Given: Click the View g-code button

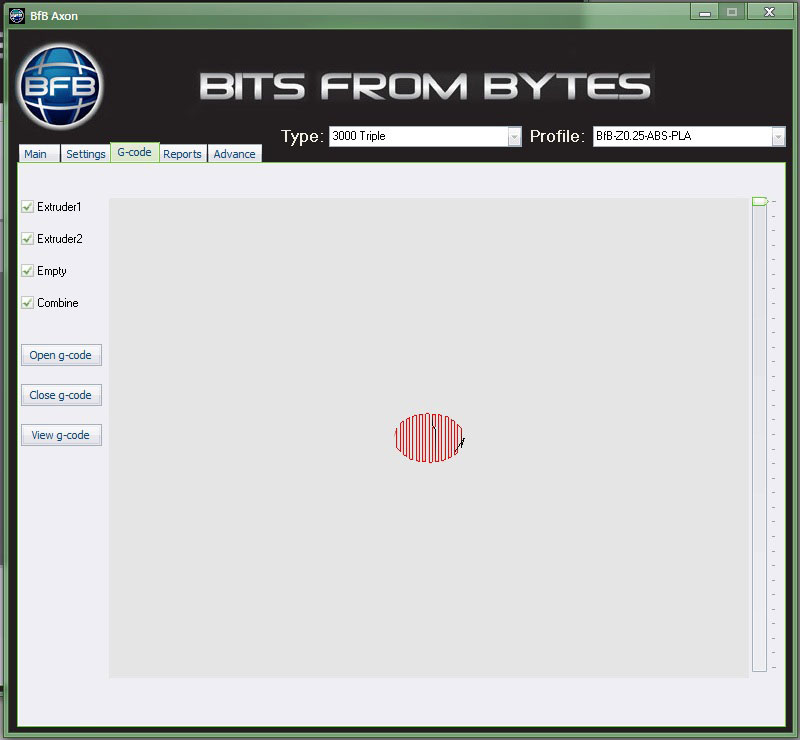Looking at the screenshot, I should (x=61, y=435).
